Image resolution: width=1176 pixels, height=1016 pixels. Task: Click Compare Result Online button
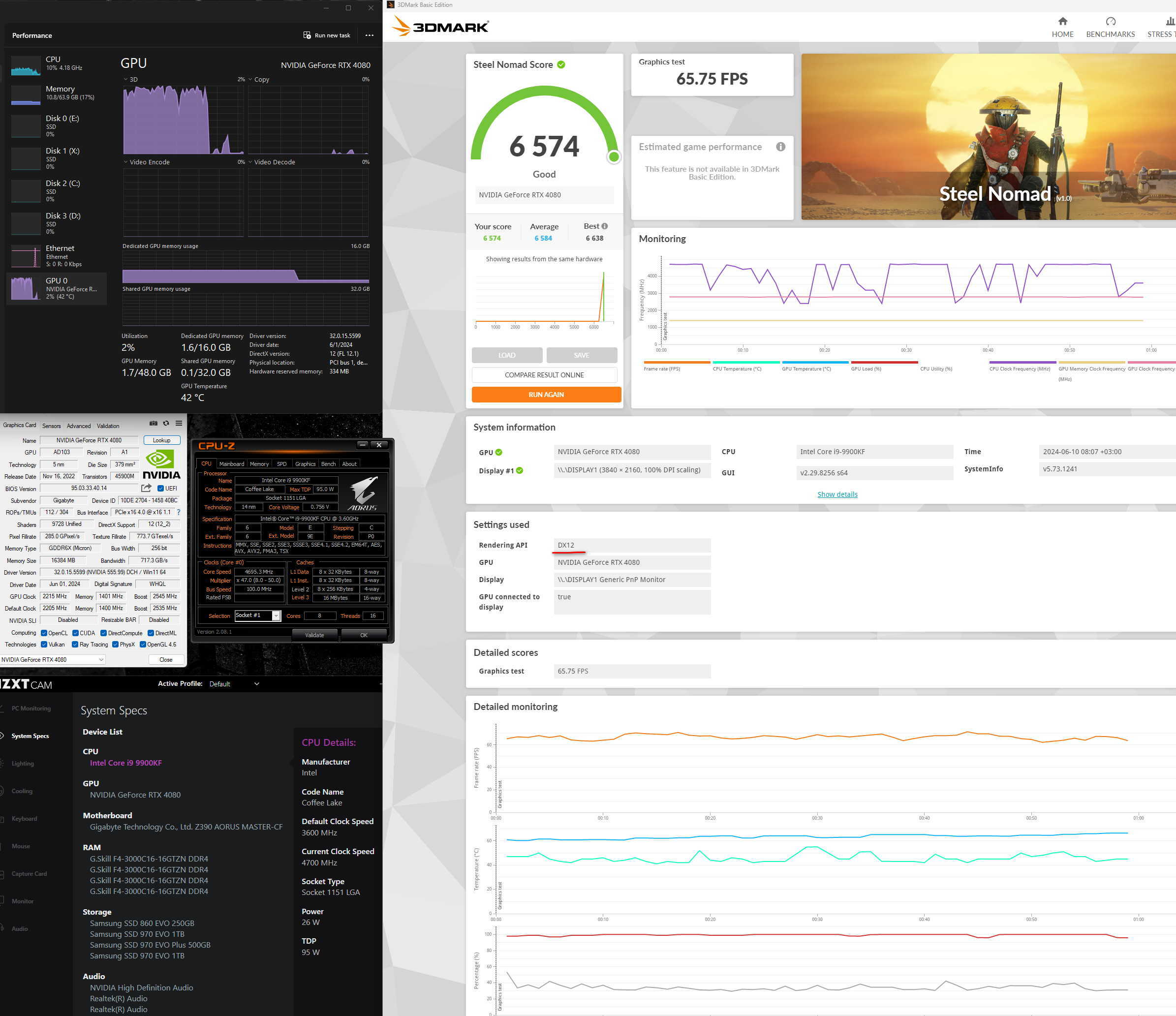(544, 374)
